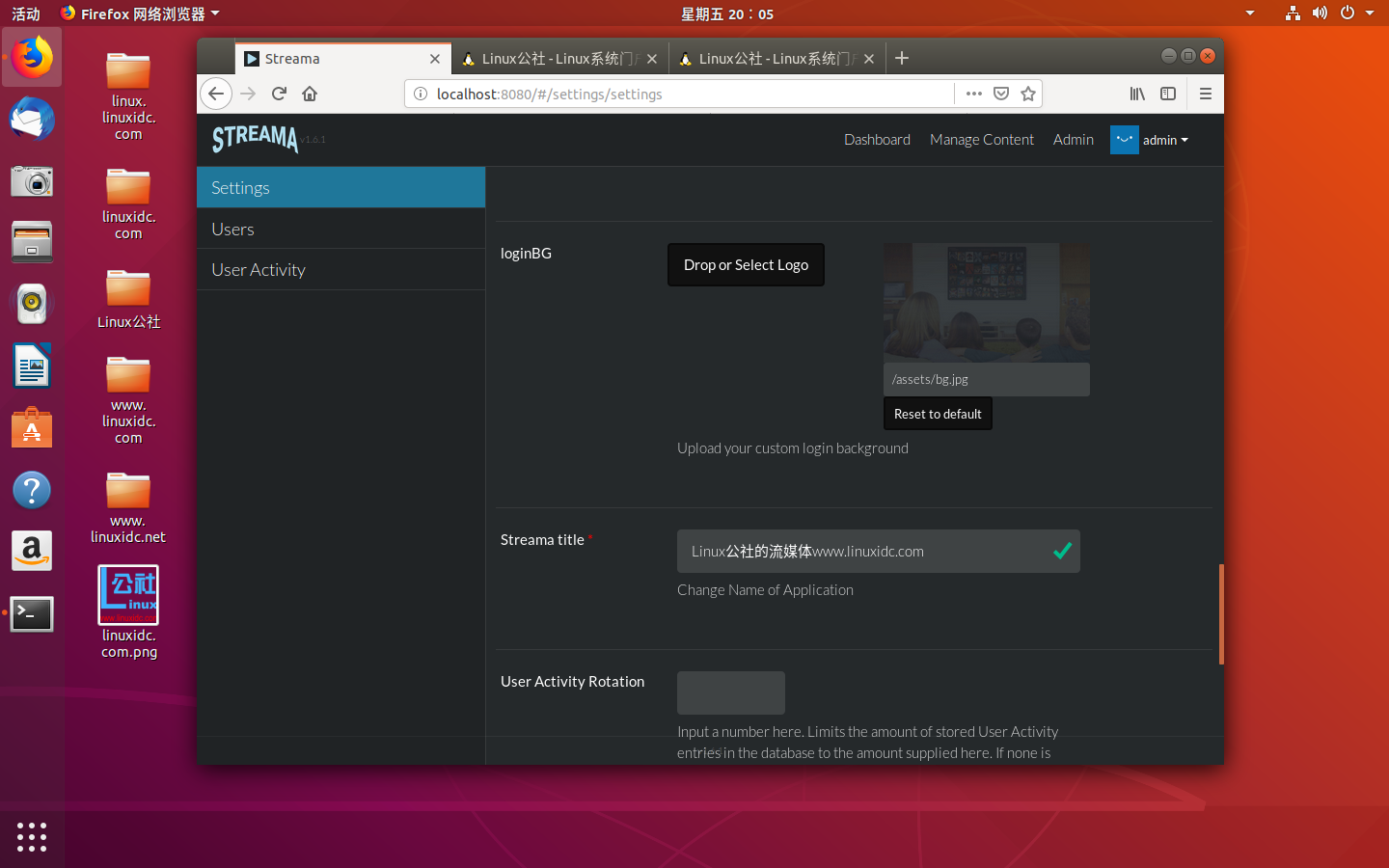Open the Manage Content link
Screen dimensions: 1389x868
pos(981,140)
